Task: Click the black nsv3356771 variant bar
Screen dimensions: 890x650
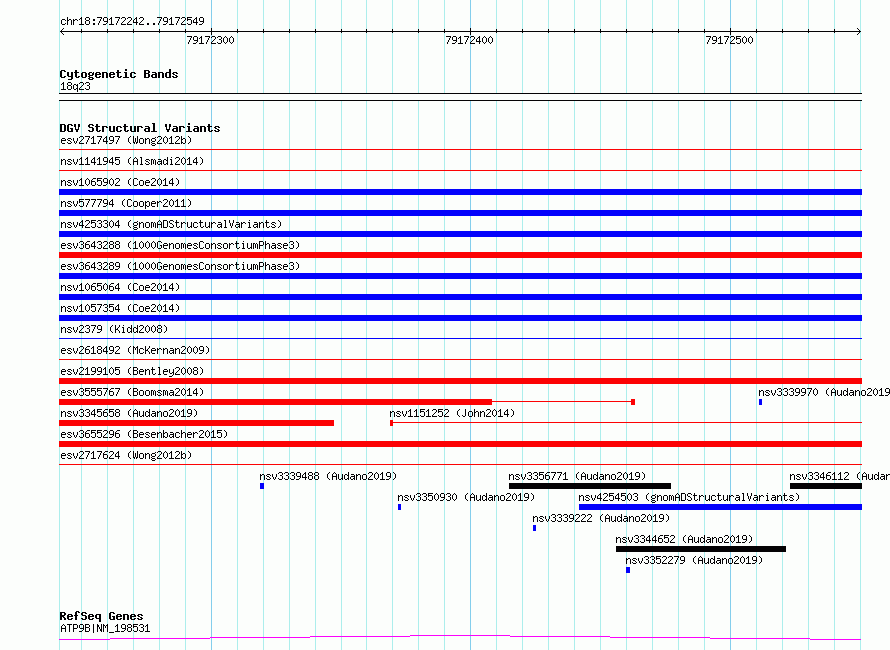Action: (589, 486)
